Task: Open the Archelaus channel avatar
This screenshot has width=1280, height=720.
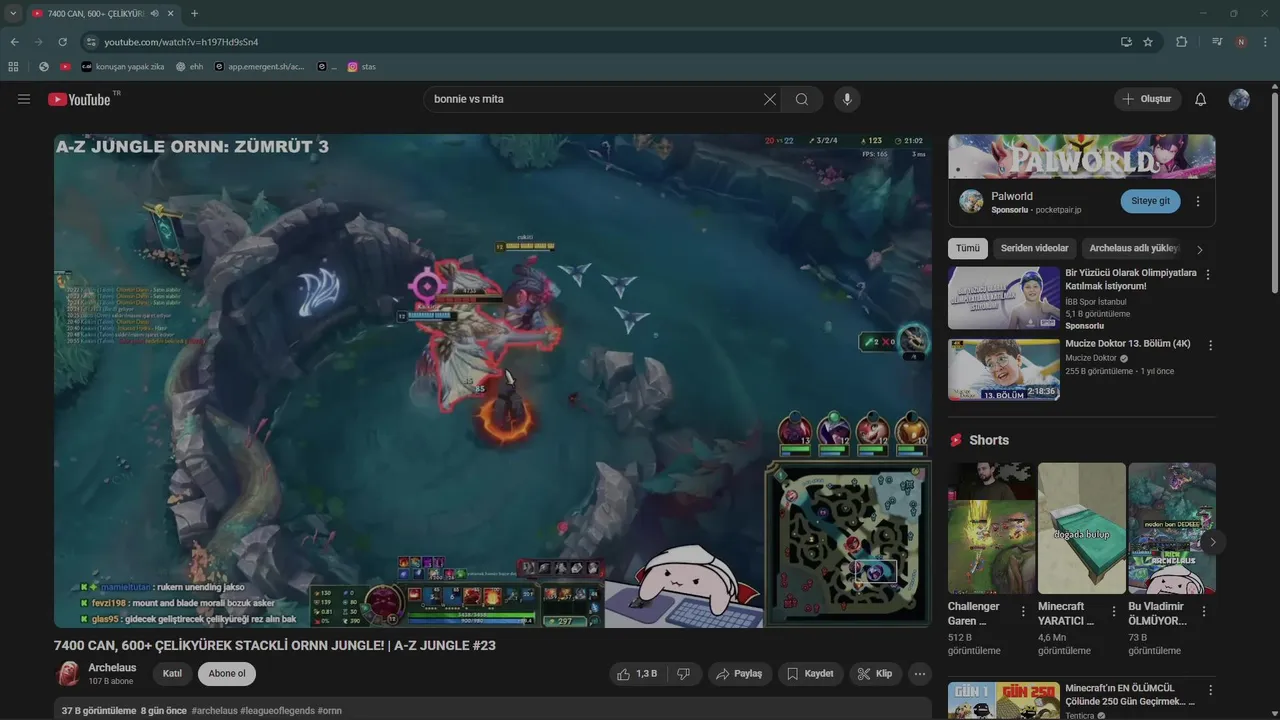Action: [68, 674]
